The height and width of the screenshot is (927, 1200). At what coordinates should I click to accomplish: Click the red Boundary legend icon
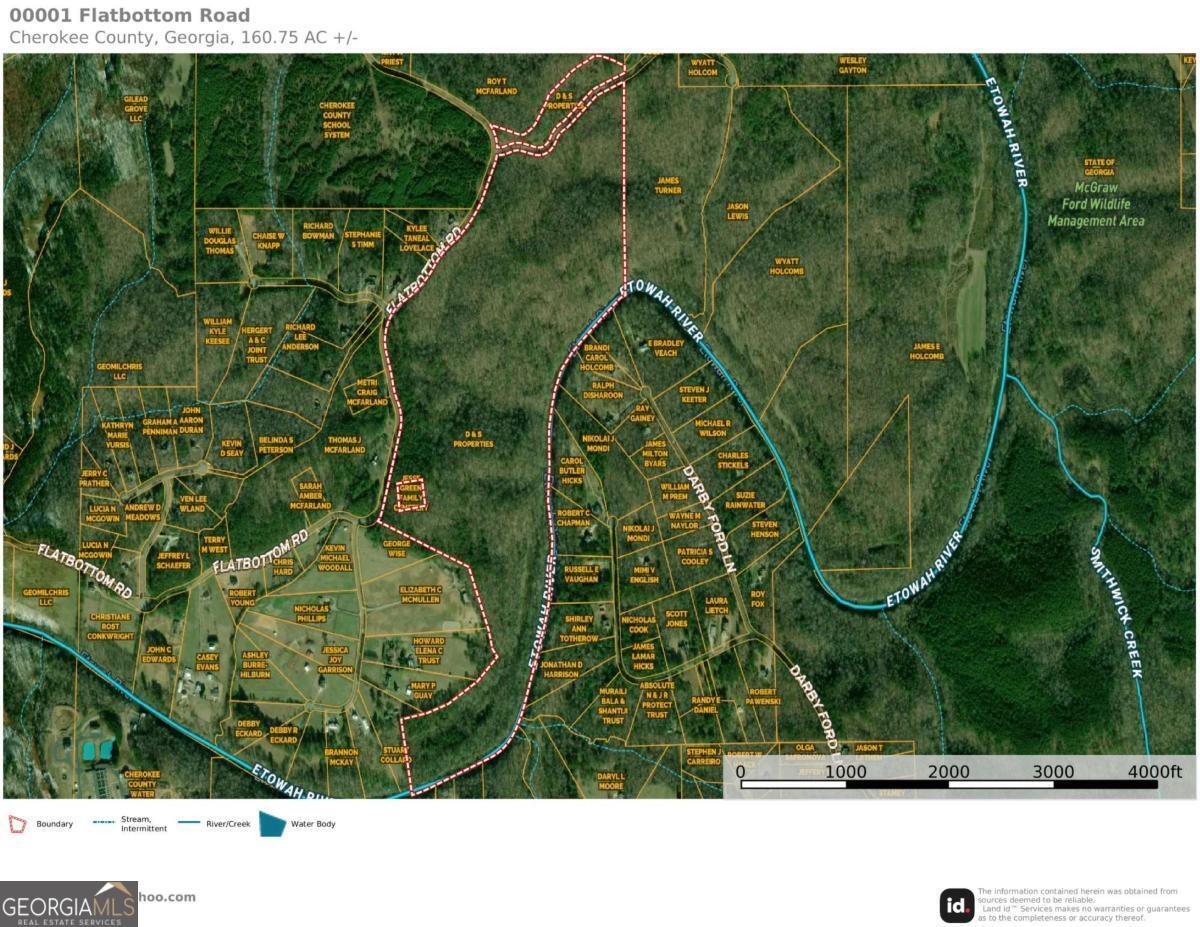coord(17,824)
